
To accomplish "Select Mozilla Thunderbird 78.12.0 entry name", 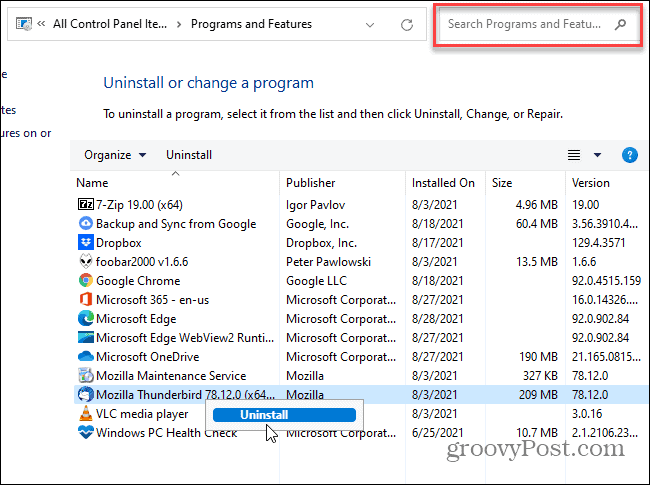I will pos(185,395).
